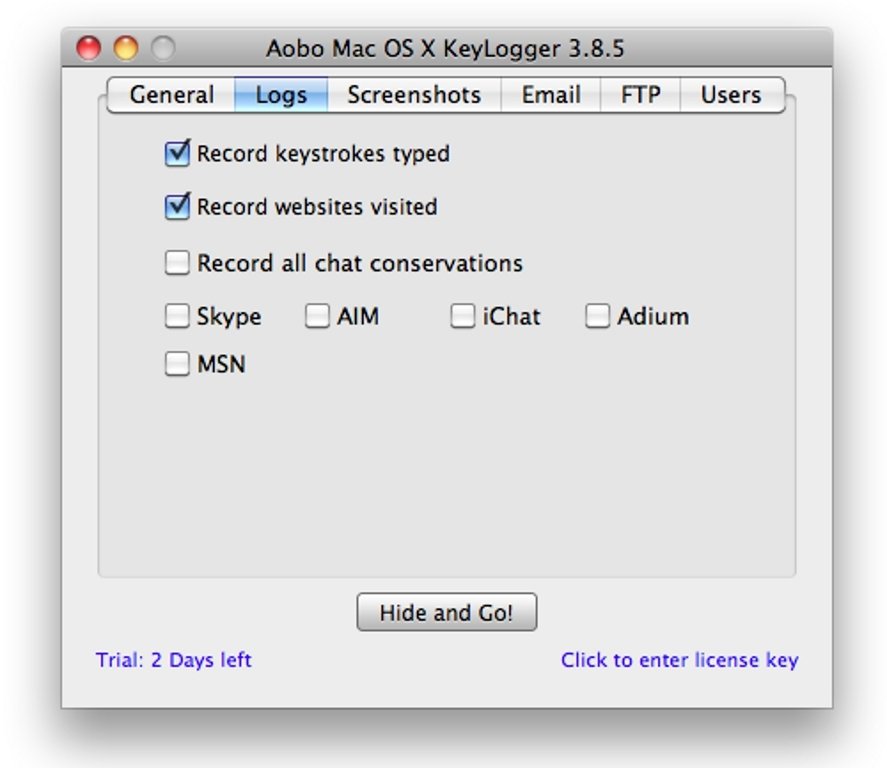Close the KeyLogger window with red button
This screenshot has width=887, height=768.
89,48
